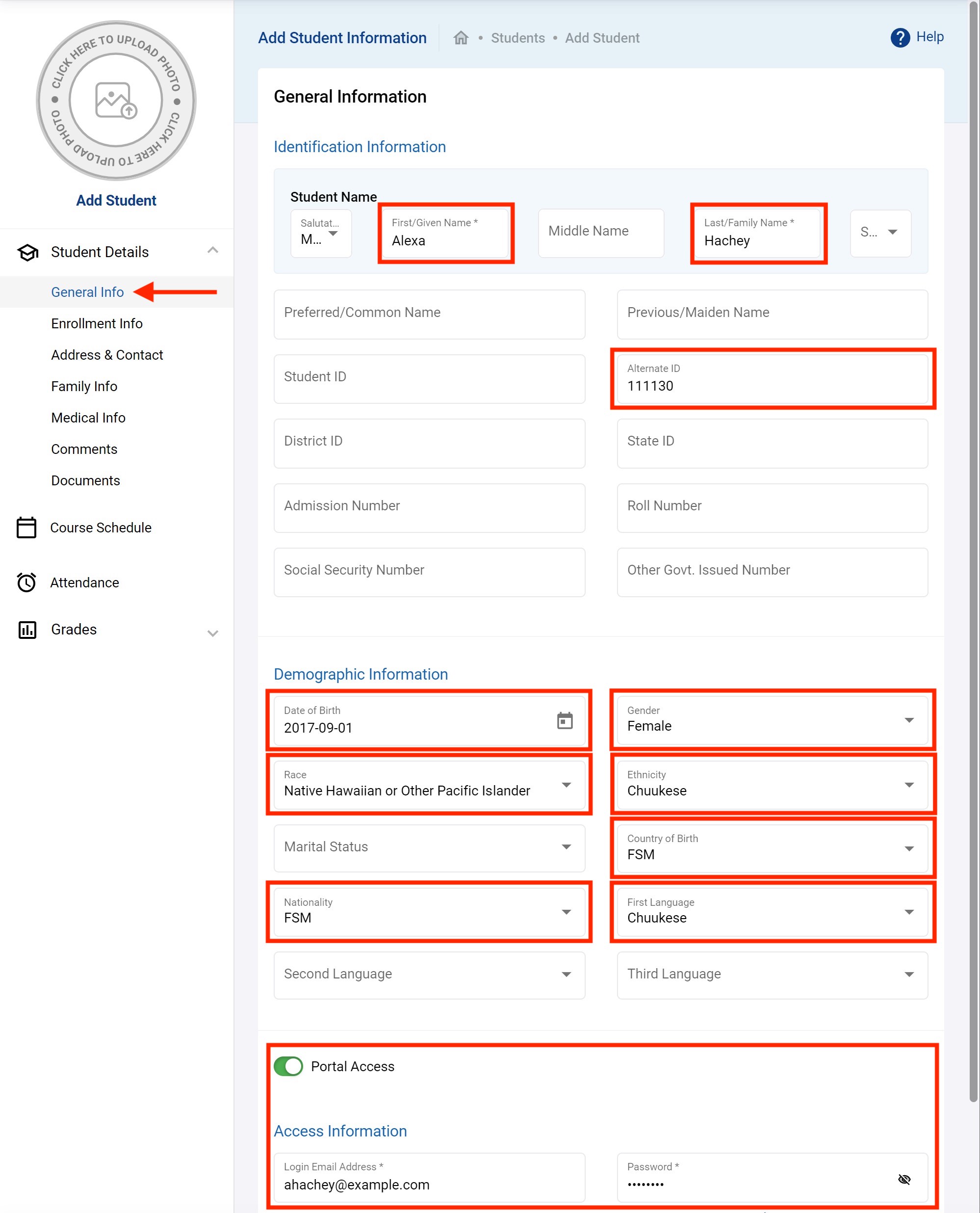Image resolution: width=980 pixels, height=1213 pixels.
Task: Click the Course Schedule calendar icon
Action: click(26, 527)
